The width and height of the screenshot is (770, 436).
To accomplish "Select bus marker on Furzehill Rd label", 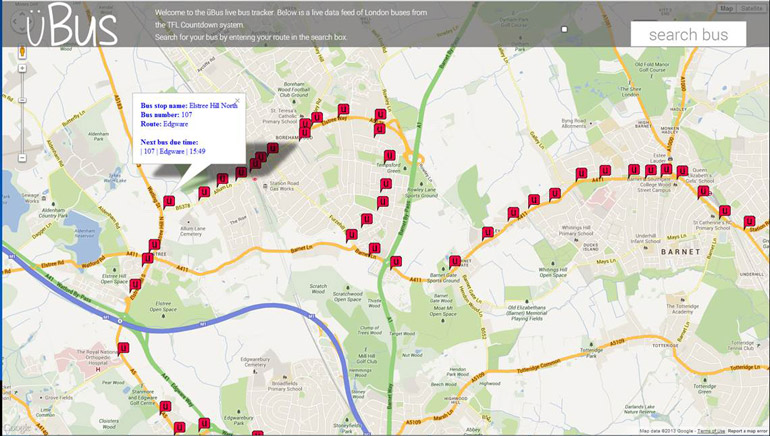I will click(x=351, y=235).
